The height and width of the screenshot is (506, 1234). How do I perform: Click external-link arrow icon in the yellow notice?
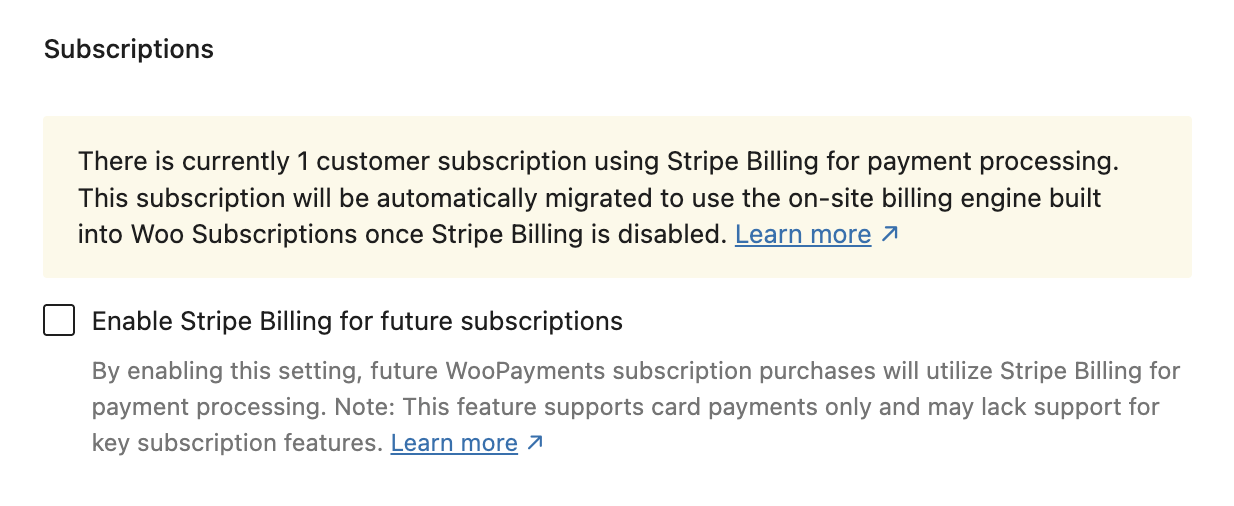click(889, 234)
